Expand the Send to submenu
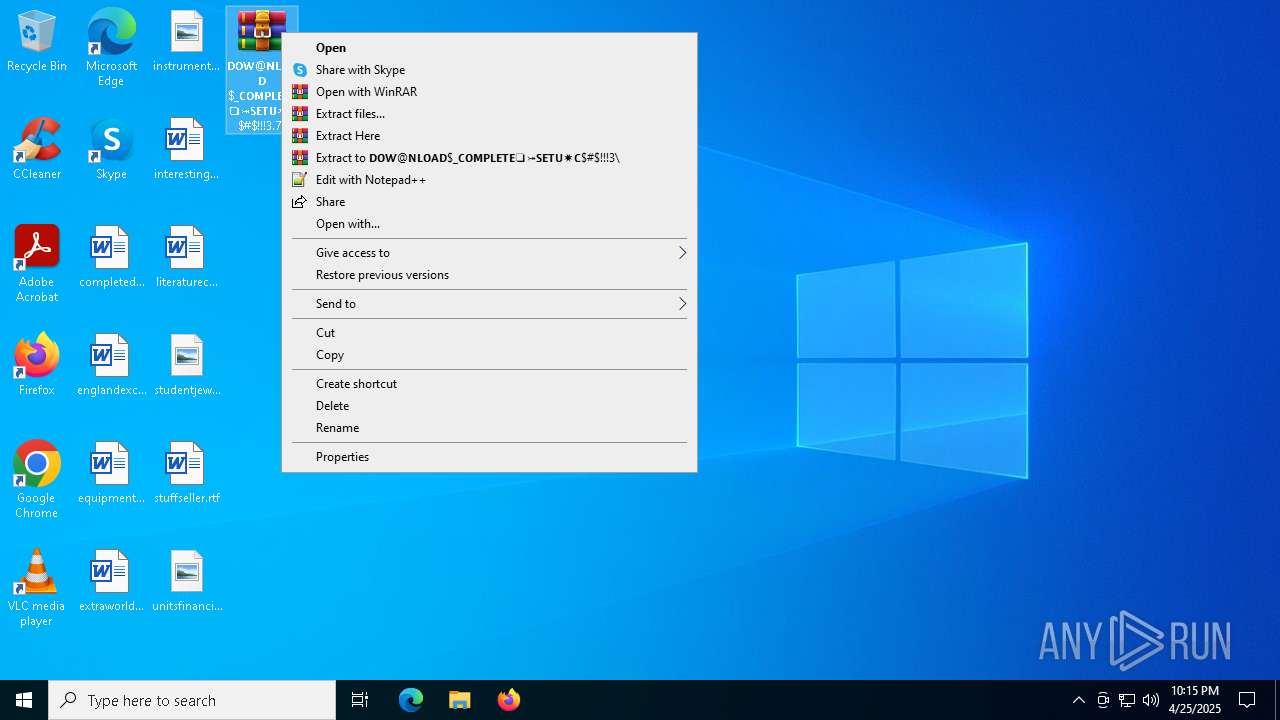The height and width of the screenshot is (720, 1280). pyautogui.click(x=489, y=304)
